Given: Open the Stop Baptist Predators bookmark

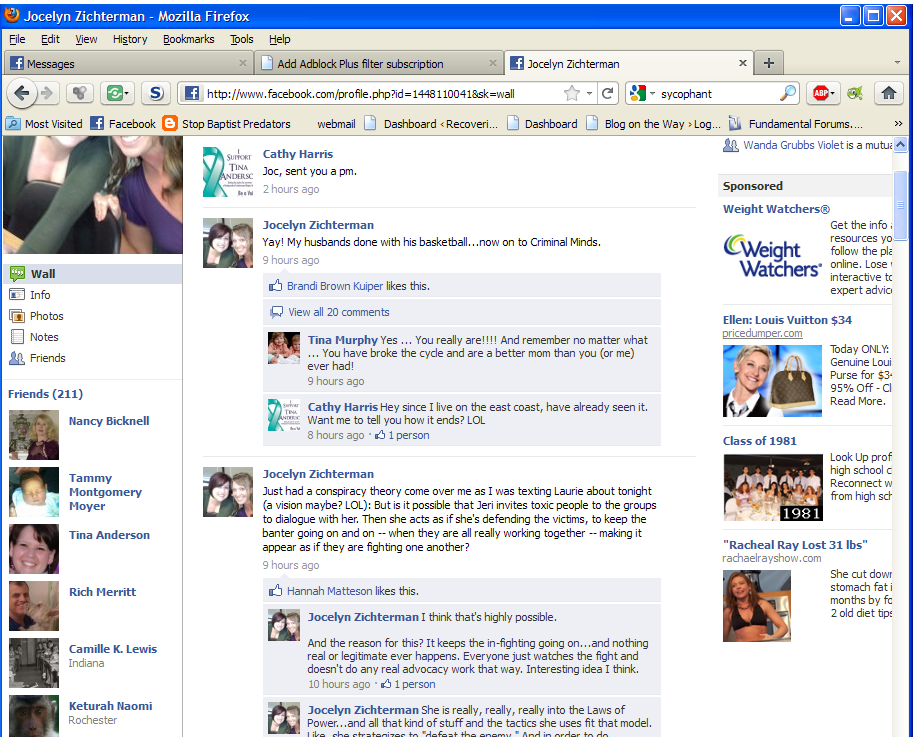Looking at the screenshot, I should 227,123.
